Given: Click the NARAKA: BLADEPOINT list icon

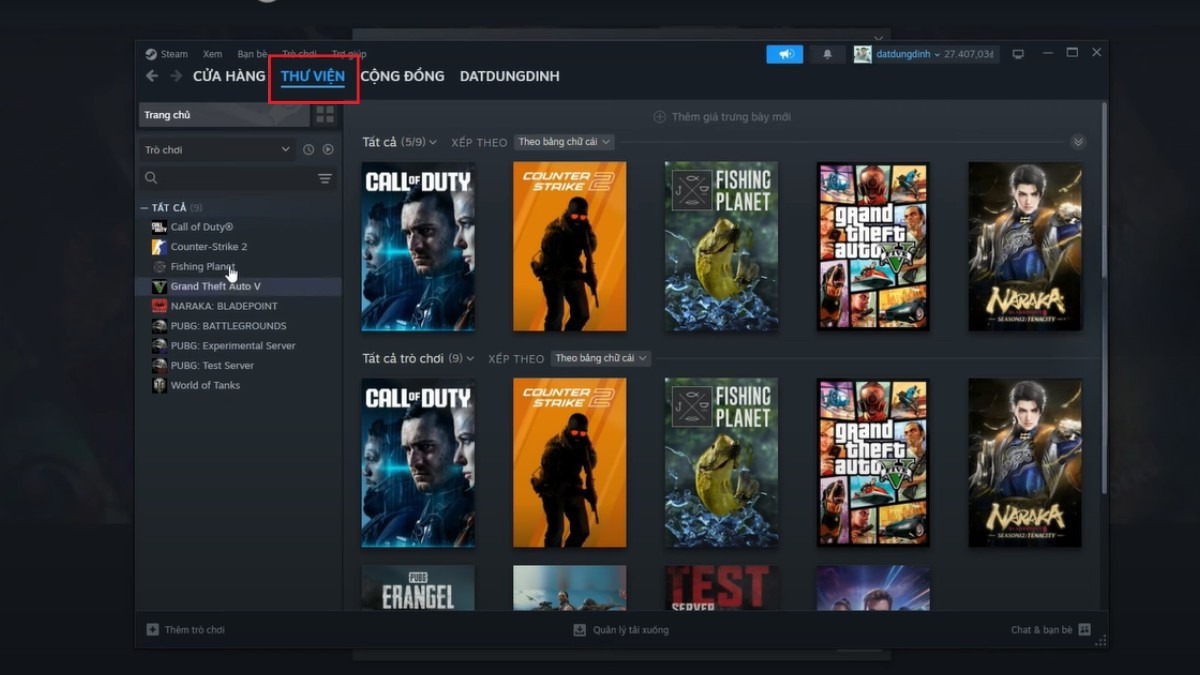Looking at the screenshot, I should [x=159, y=306].
